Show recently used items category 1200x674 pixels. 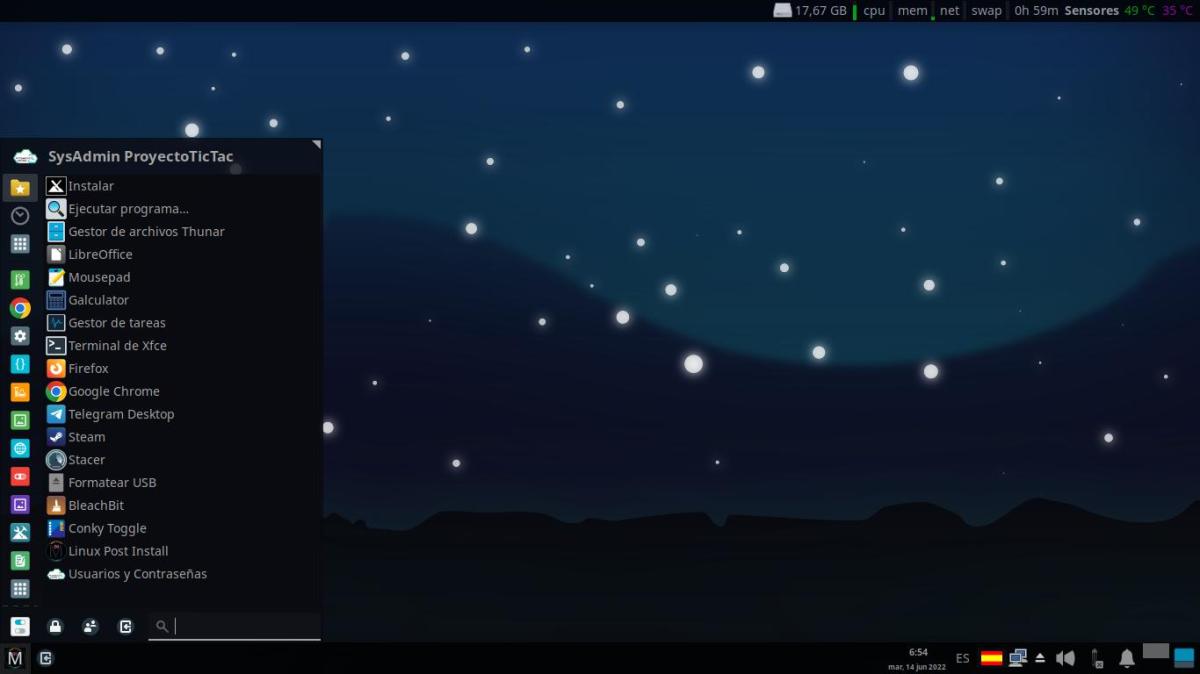[20, 215]
